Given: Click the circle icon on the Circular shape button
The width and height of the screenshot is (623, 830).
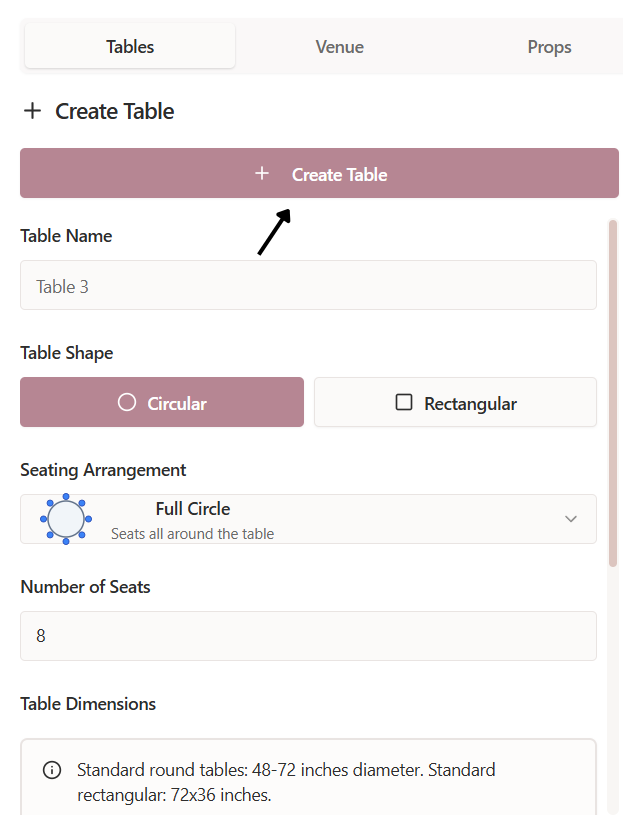Looking at the screenshot, I should (x=126, y=402).
